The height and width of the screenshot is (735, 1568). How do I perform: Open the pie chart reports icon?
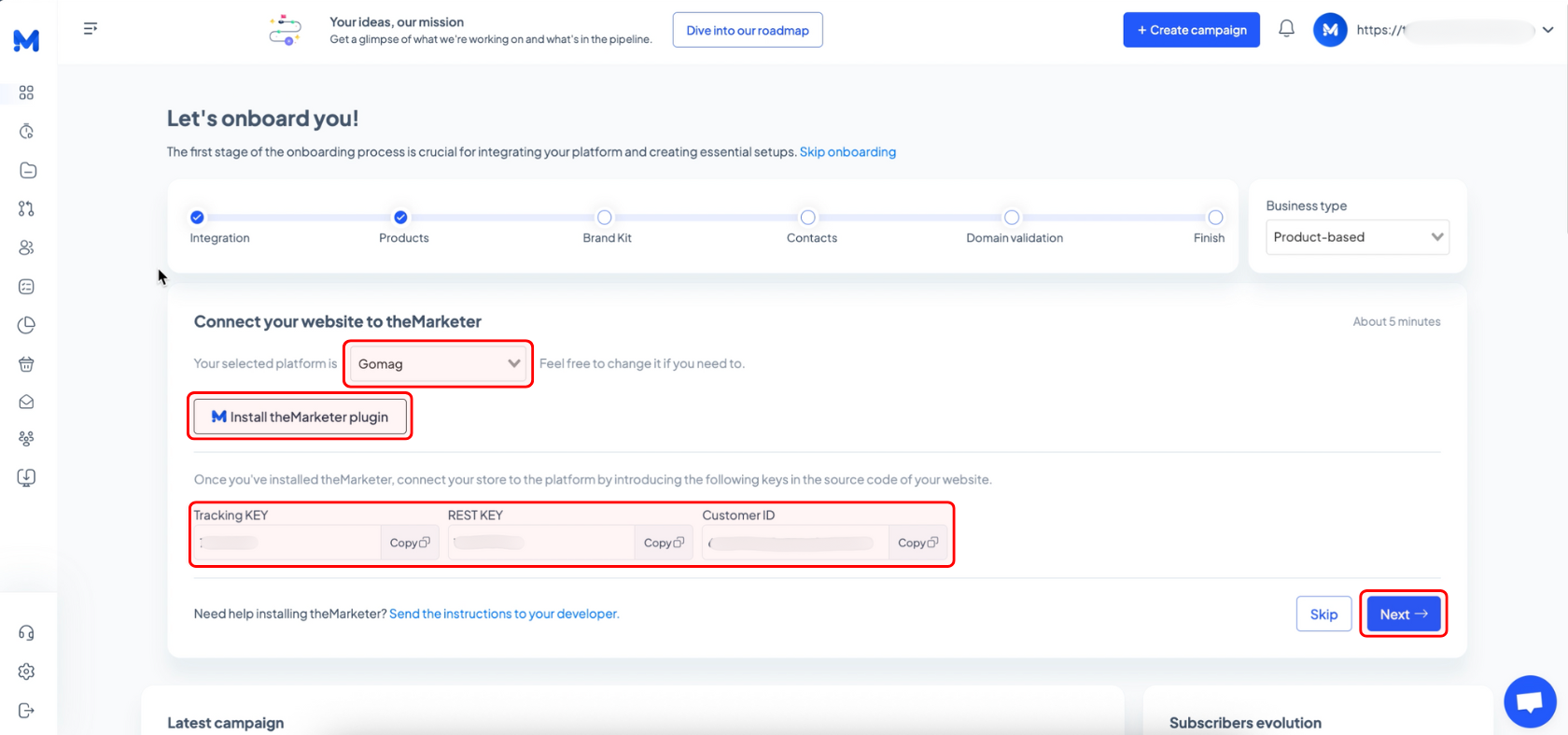point(26,325)
